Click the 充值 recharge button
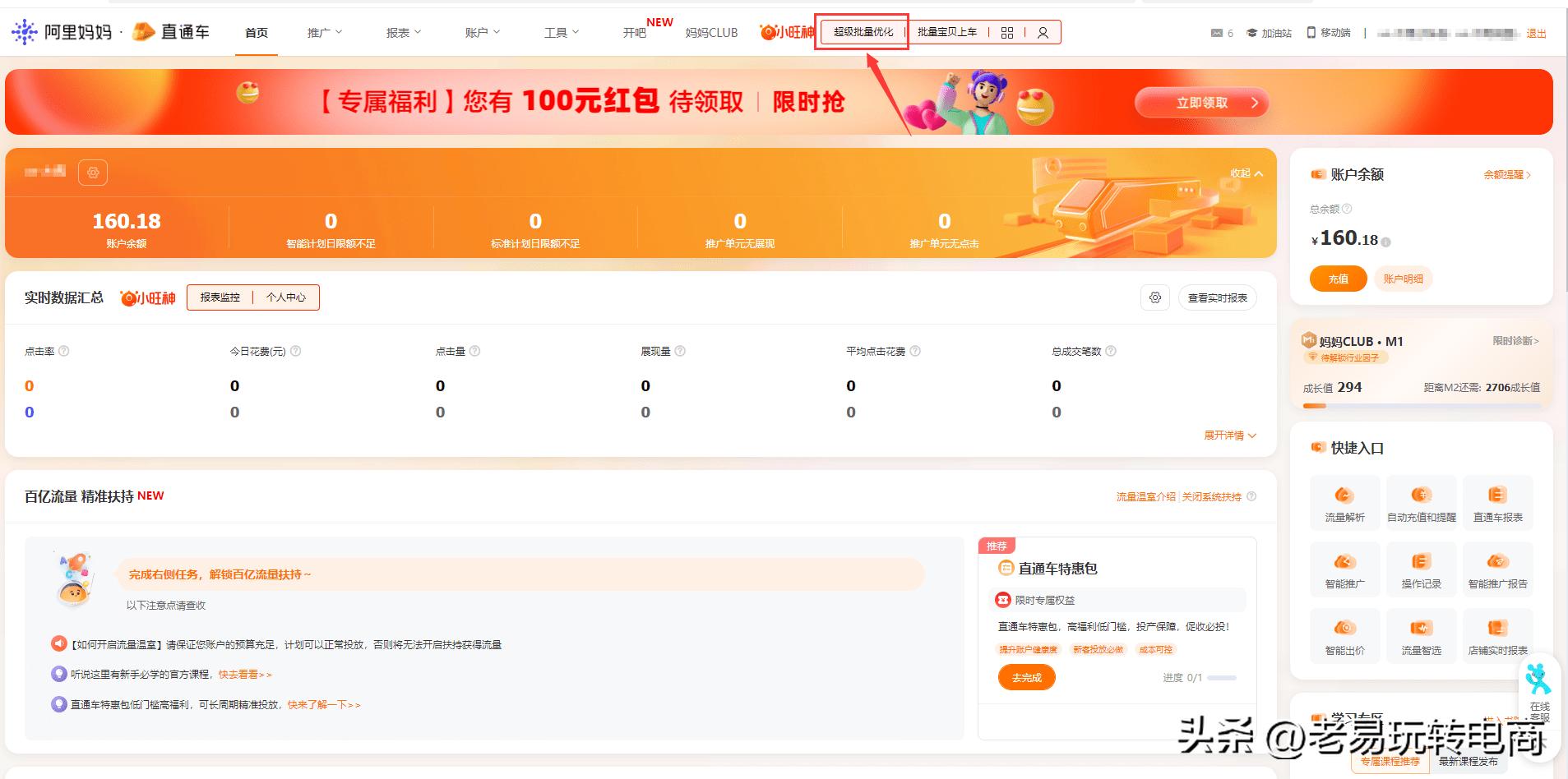1568x779 pixels. pyautogui.click(x=1338, y=279)
